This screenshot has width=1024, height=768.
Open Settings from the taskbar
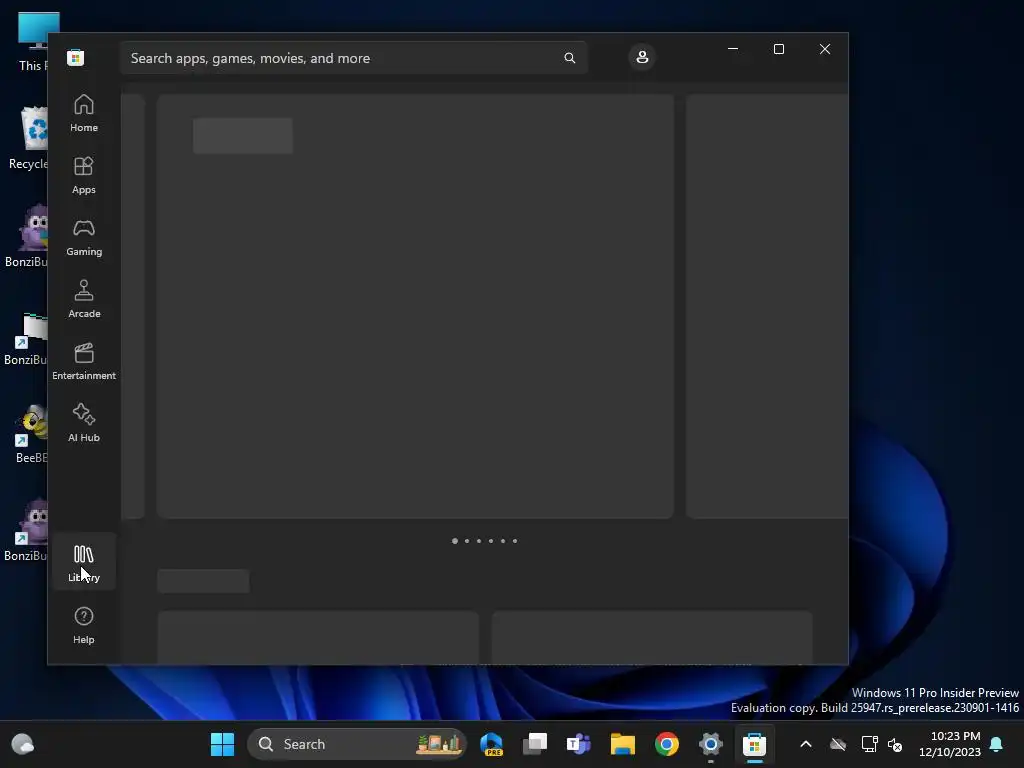coord(711,744)
